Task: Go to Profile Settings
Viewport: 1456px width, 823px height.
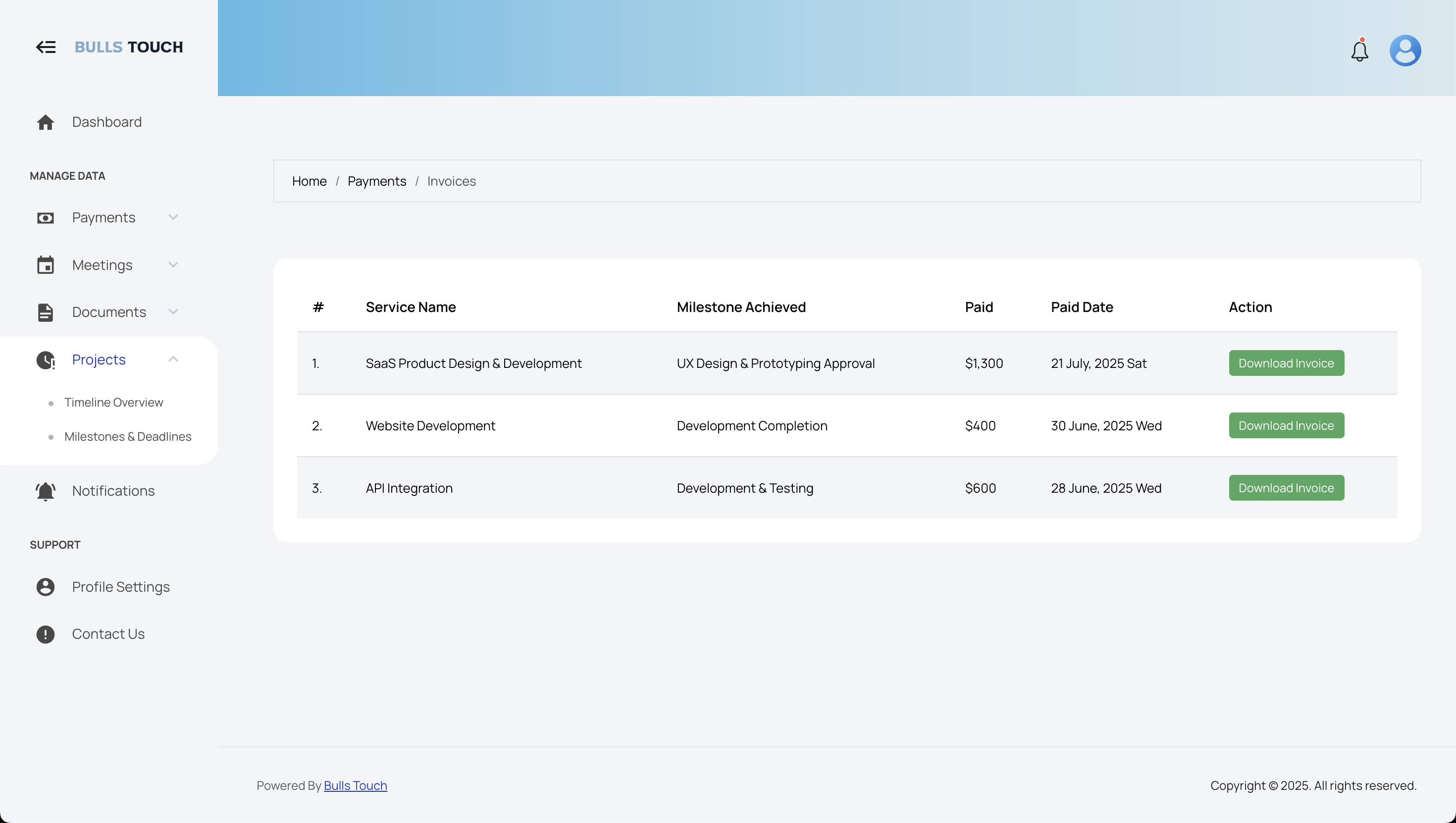Action: pyautogui.click(x=120, y=587)
